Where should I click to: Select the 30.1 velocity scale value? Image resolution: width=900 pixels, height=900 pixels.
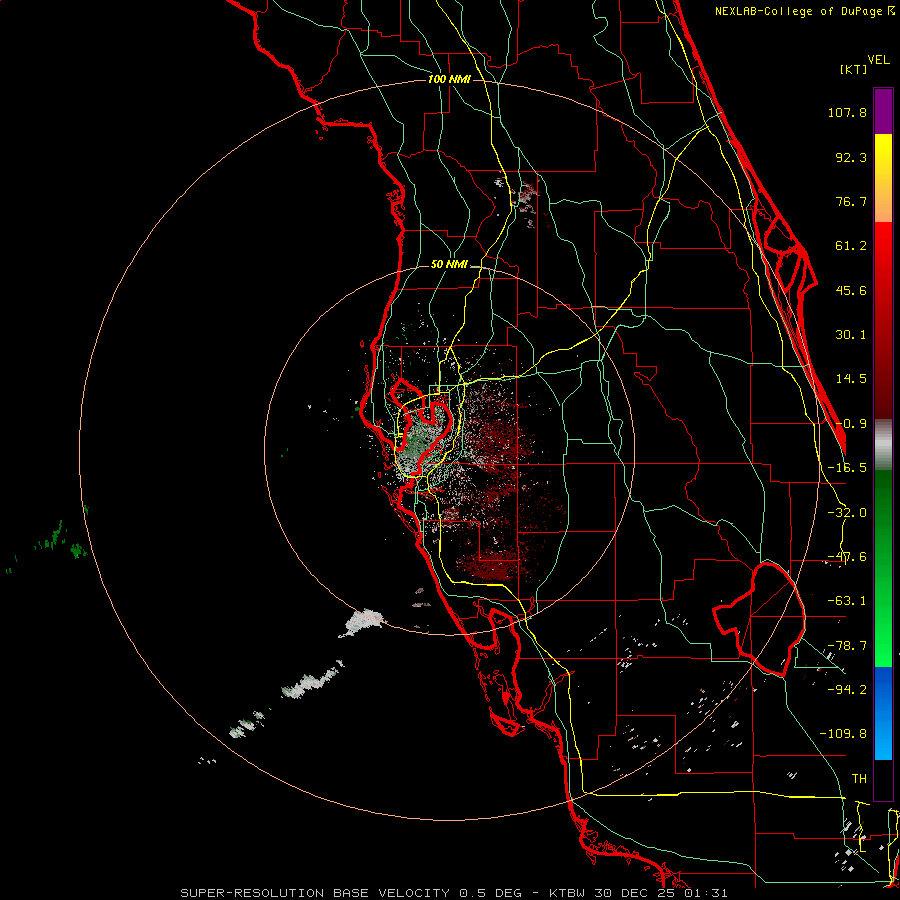click(851, 335)
